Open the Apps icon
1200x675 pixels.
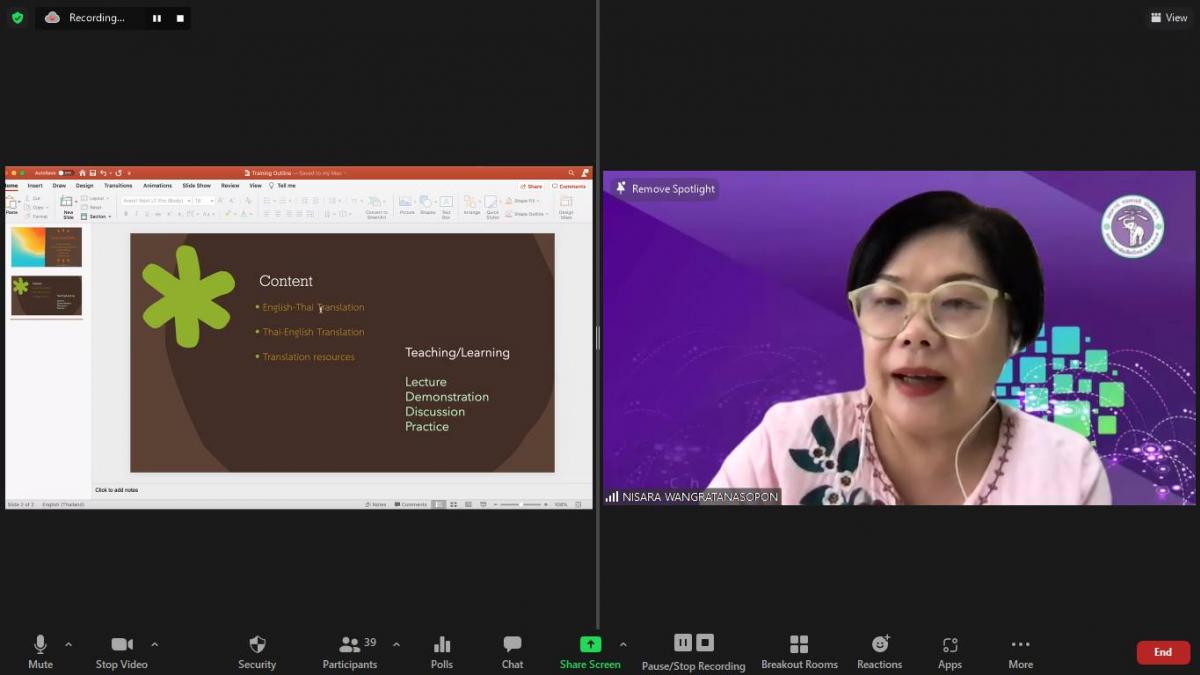(950, 652)
